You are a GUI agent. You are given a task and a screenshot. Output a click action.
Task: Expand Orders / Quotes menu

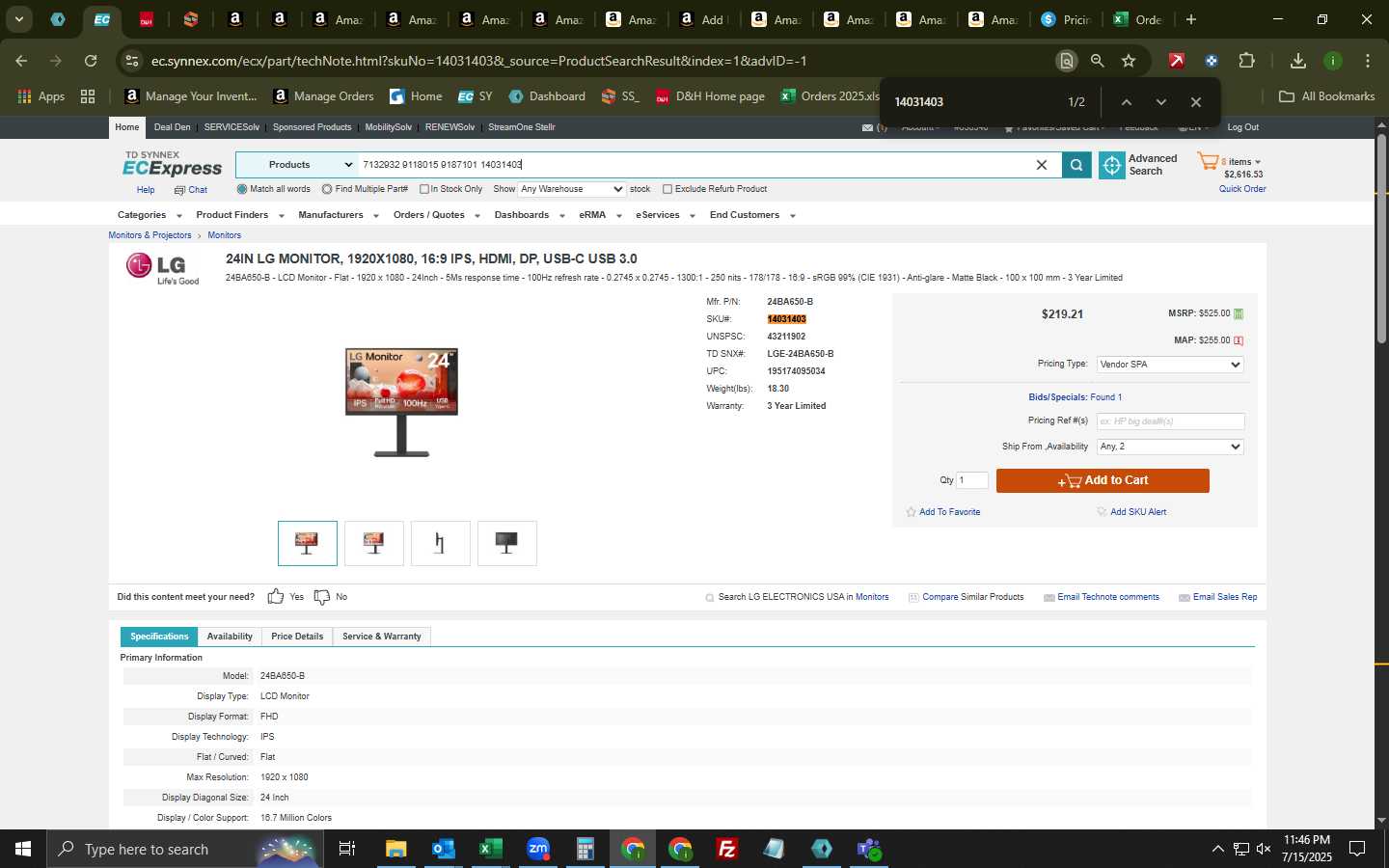[x=437, y=215]
